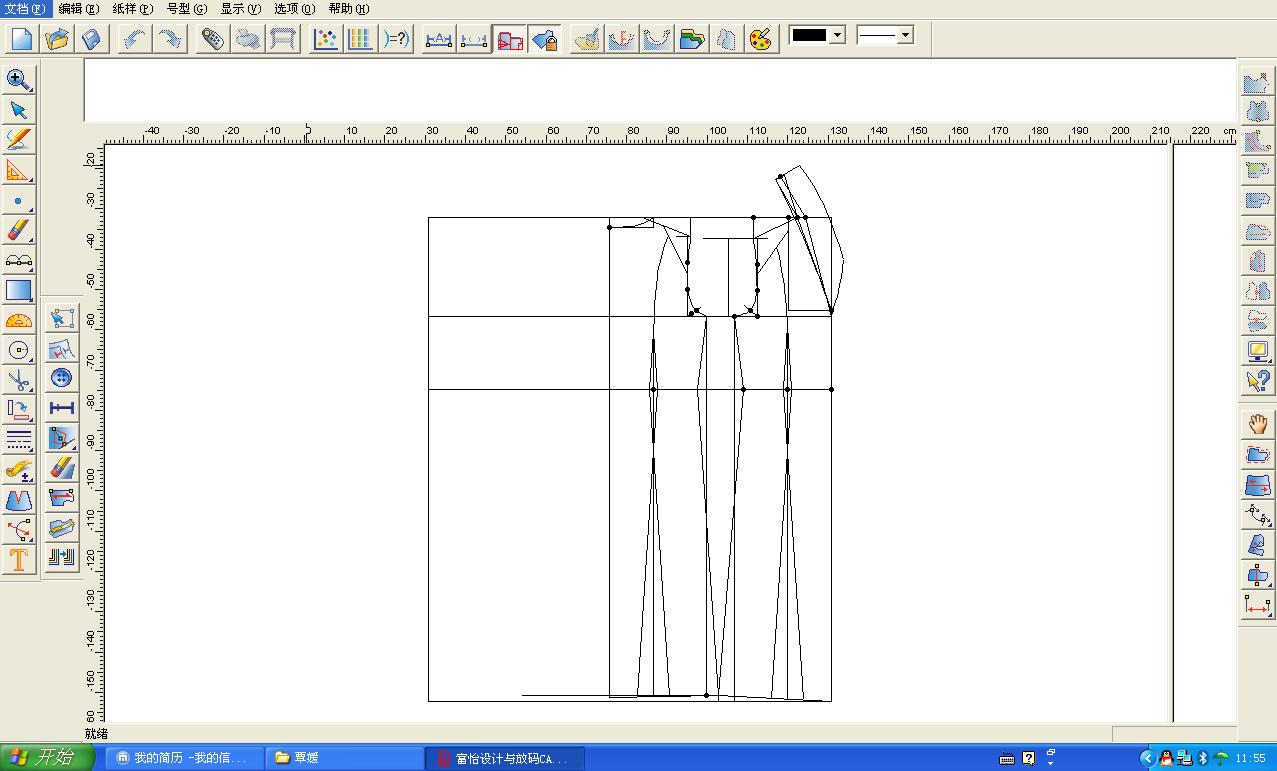Select the zoom magnifier tool
Screen dimensions: 1277x771
point(18,79)
